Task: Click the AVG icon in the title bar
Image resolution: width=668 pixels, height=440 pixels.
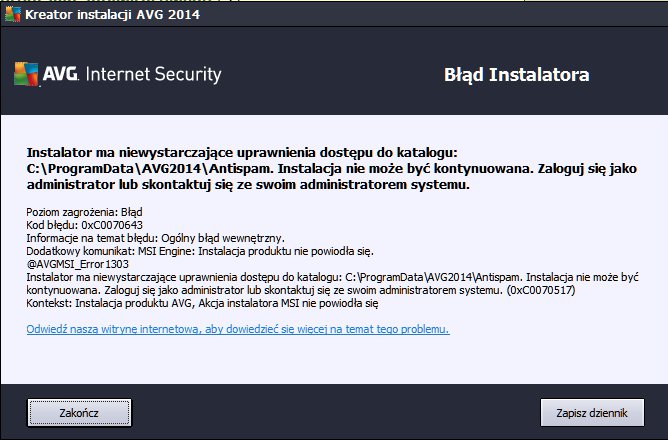Action: click(12, 14)
